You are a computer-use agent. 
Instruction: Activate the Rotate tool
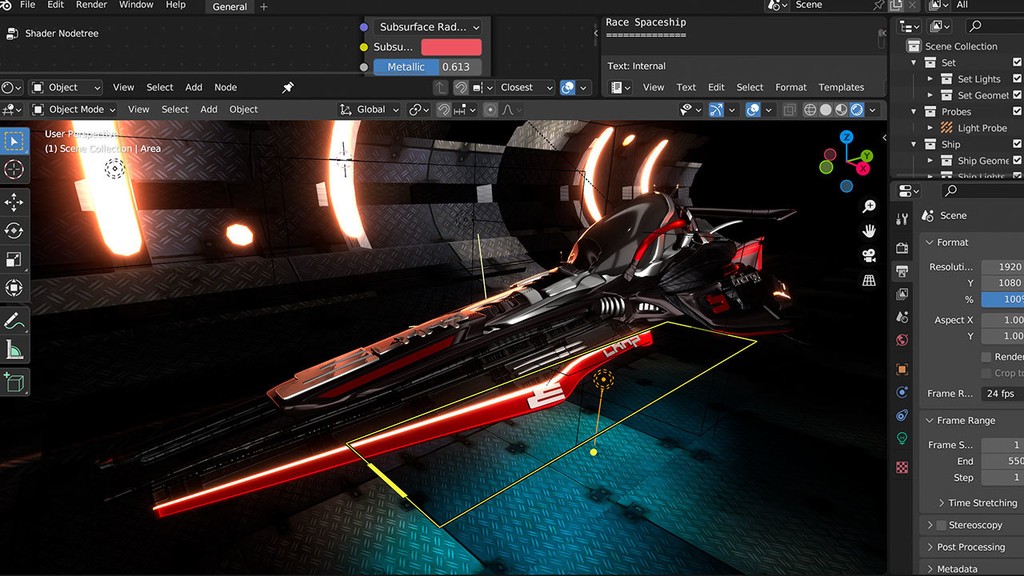tap(14, 229)
